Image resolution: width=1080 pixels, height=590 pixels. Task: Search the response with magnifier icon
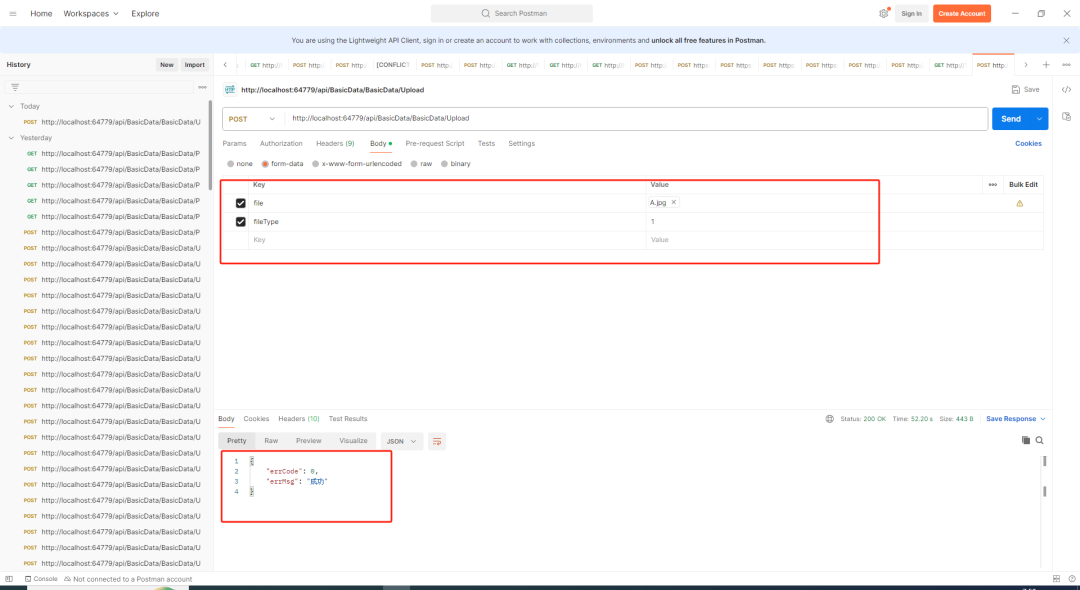coord(1040,440)
